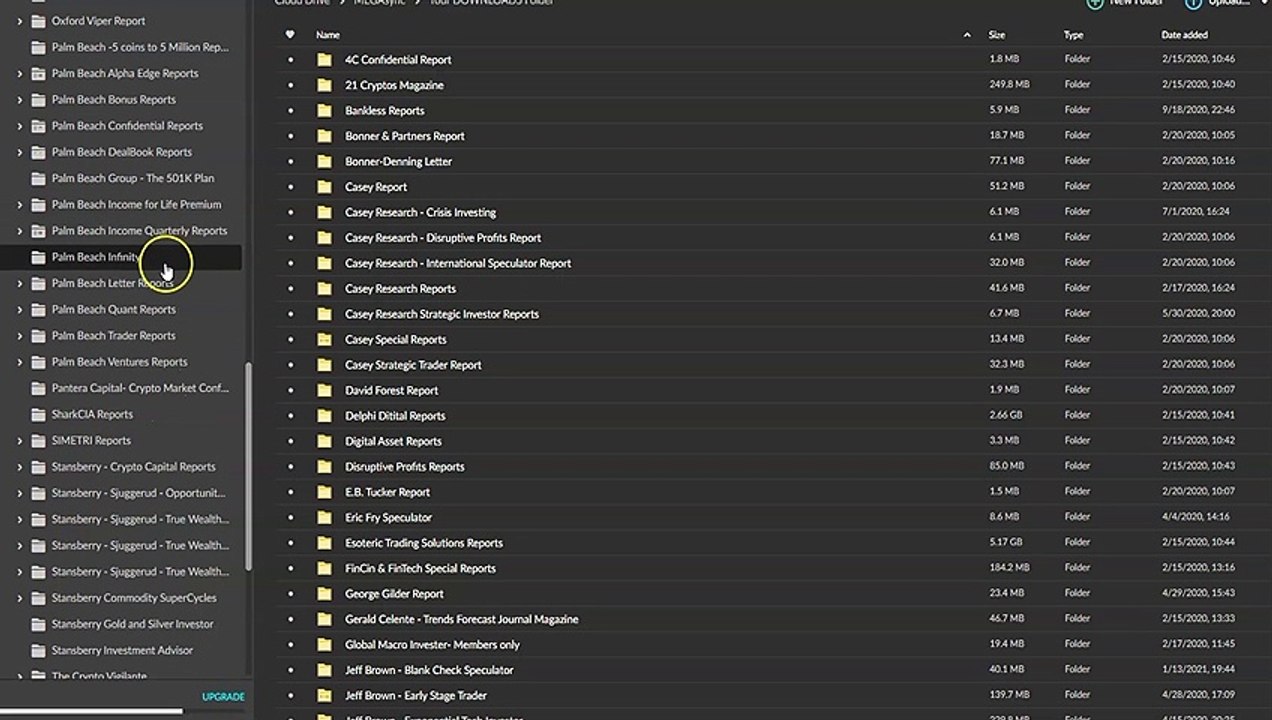This screenshot has width=1272, height=720.
Task: Click the sidebar Oxford Viper Report folder icon
Action: [x=39, y=21]
